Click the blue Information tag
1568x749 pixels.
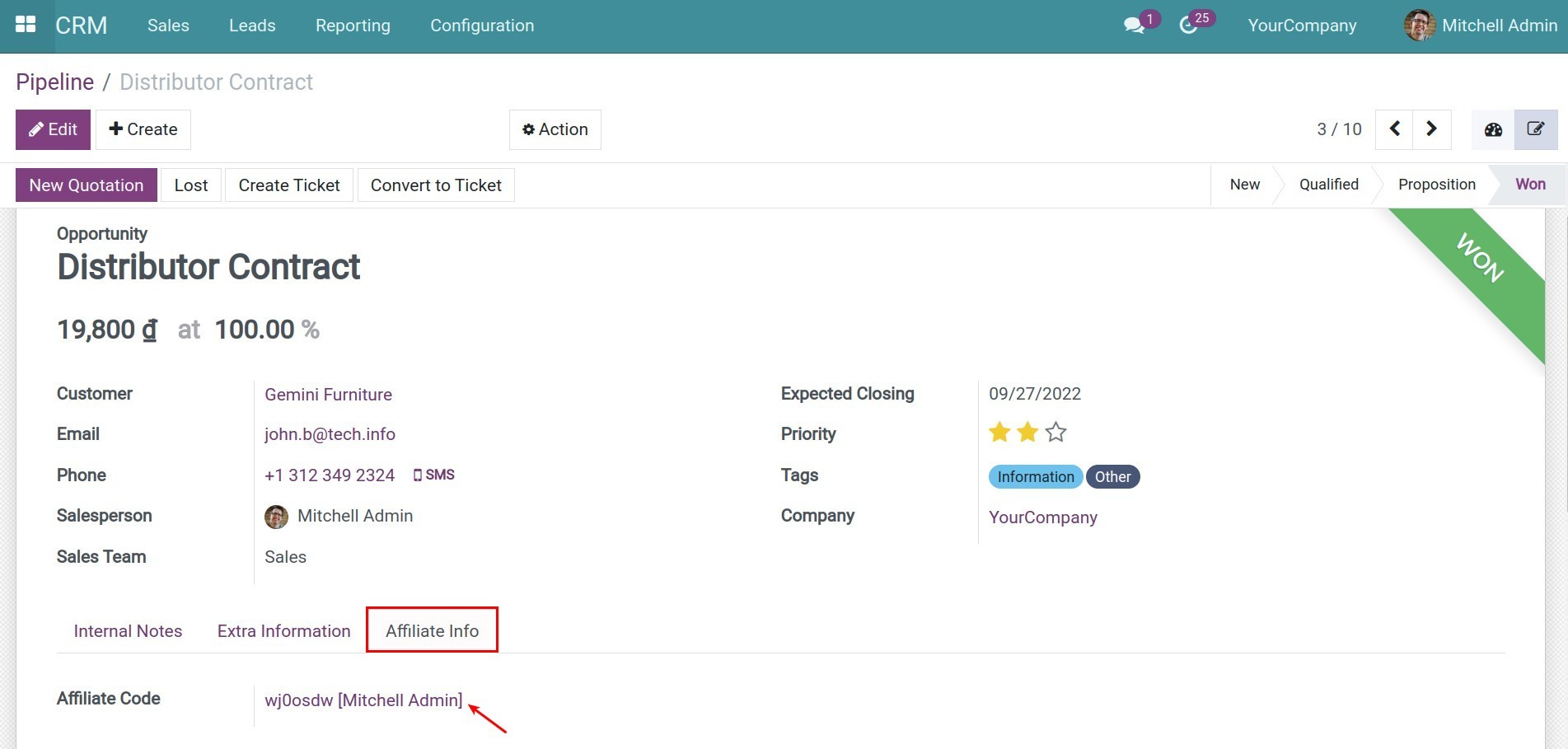(1035, 476)
